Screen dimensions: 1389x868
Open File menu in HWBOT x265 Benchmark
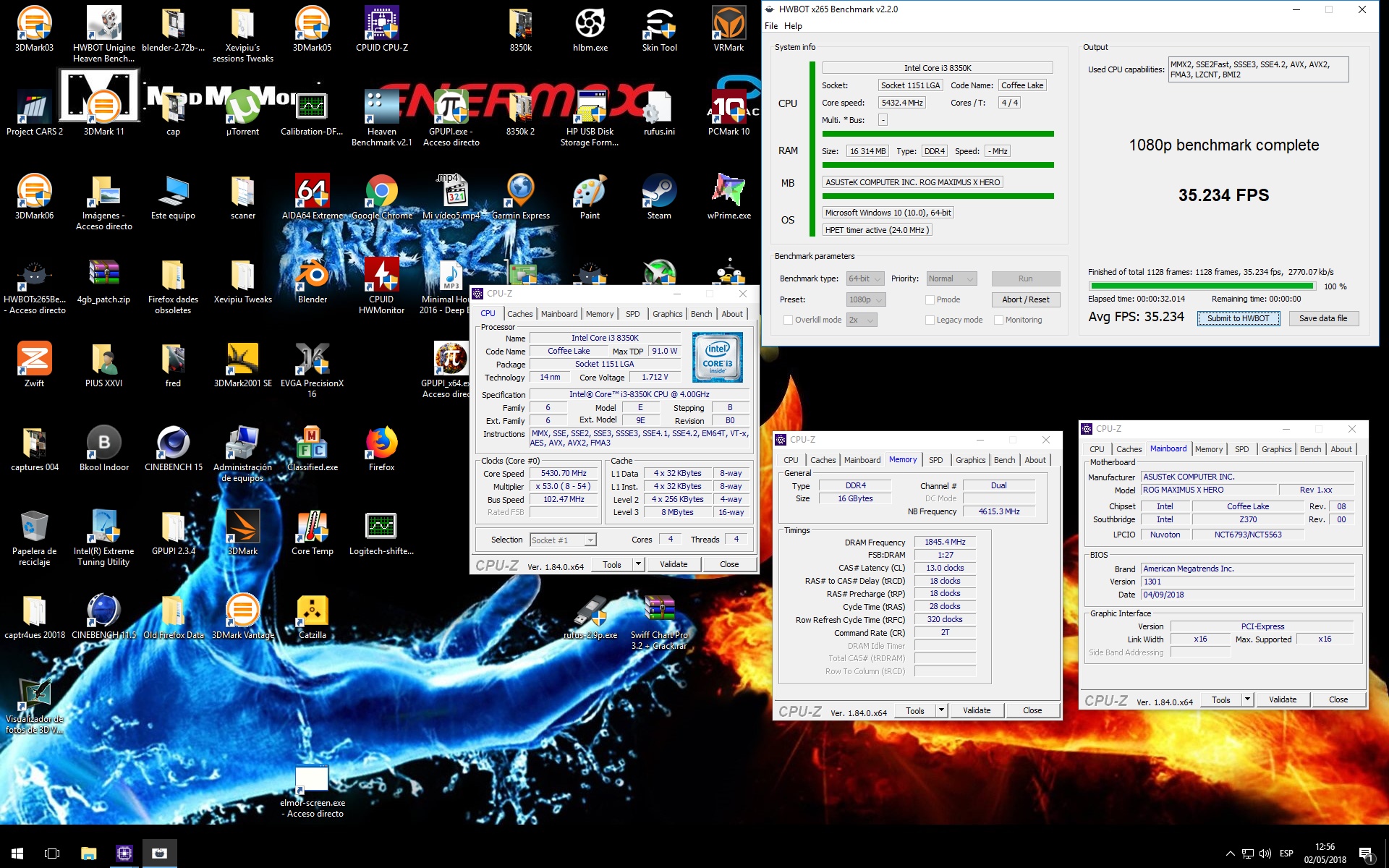(771, 26)
